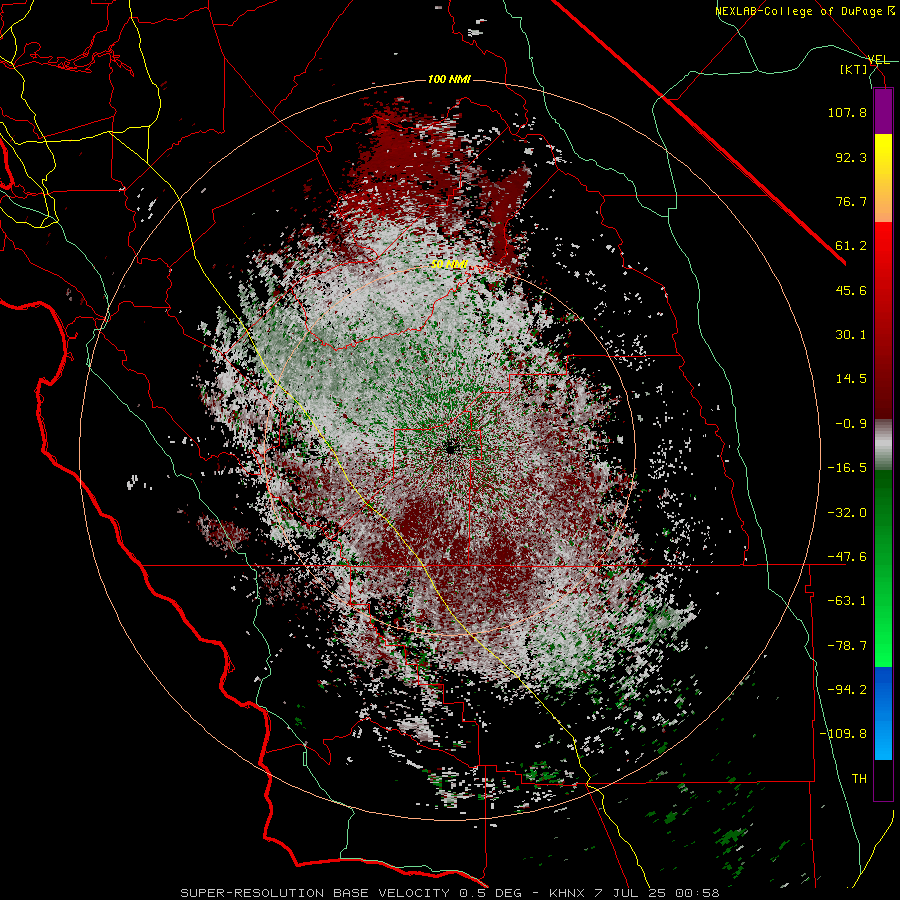Pick the blue segment of the velocity scale
The height and width of the screenshot is (900, 900).
tap(883, 713)
